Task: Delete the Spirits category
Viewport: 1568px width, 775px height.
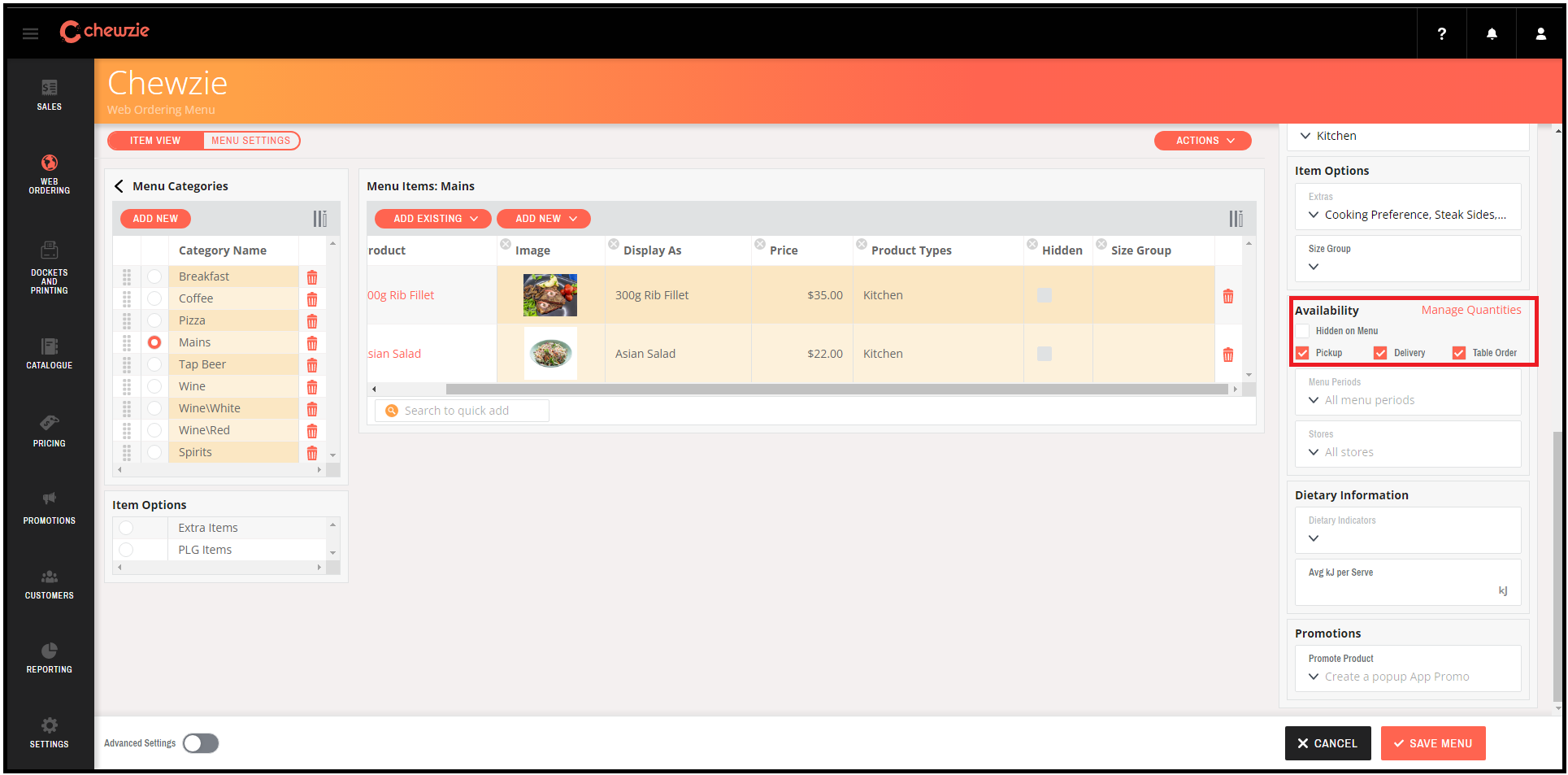Action: tap(312, 453)
